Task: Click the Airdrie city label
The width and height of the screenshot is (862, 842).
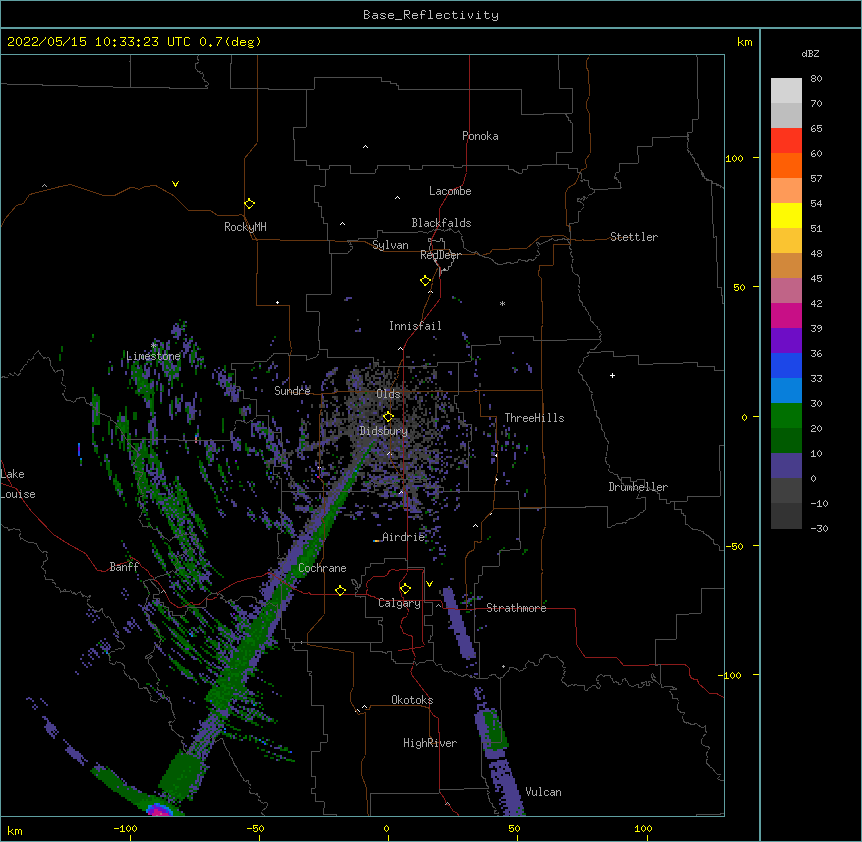Action: tap(404, 537)
